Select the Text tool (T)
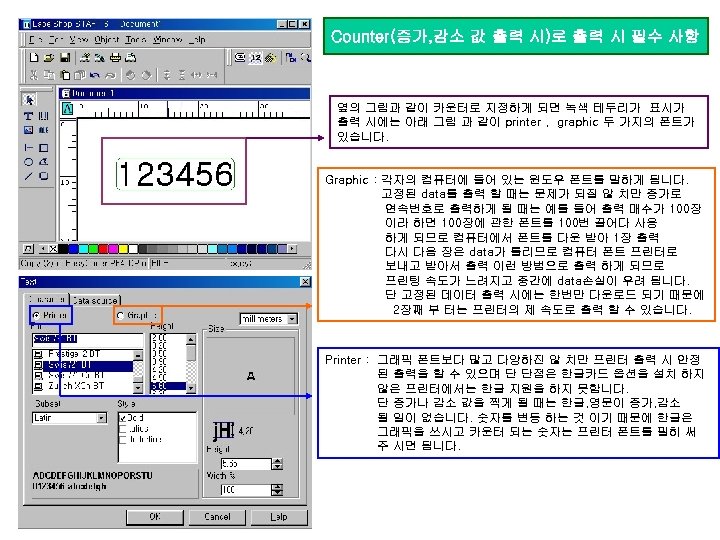The image size is (720, 540). tap(28, 116)
